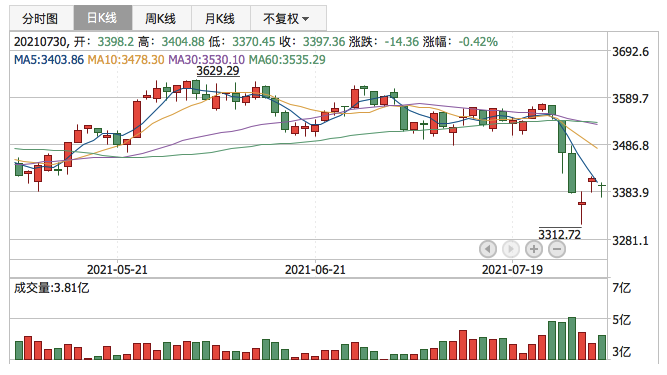Click the MA5:3403.86 indicator label
Image resolution: width=667 pixels, height=375 pixels.
[49, 60]
